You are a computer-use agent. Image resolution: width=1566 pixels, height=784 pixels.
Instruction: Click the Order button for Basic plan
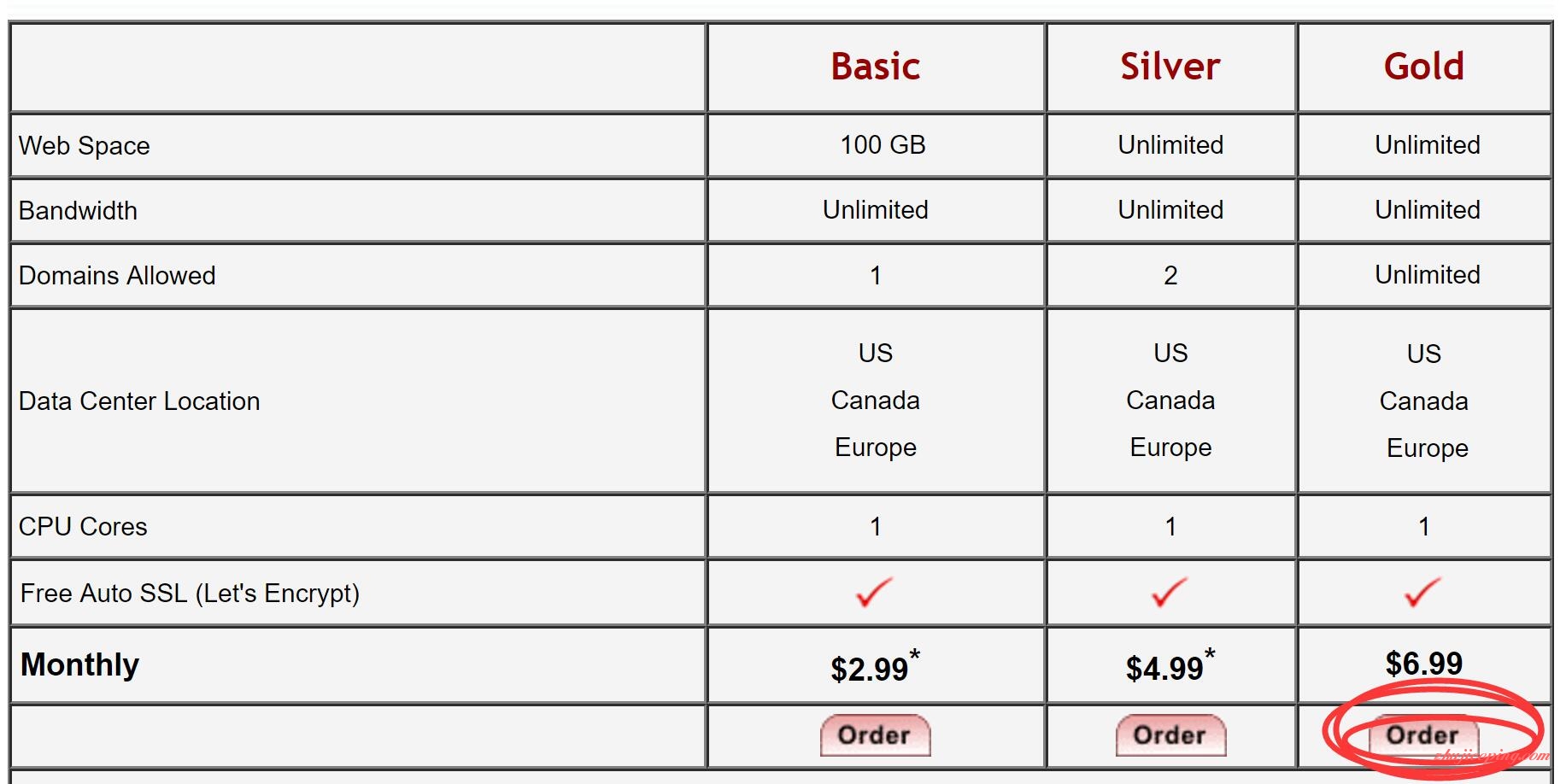(x=875, y=735)
